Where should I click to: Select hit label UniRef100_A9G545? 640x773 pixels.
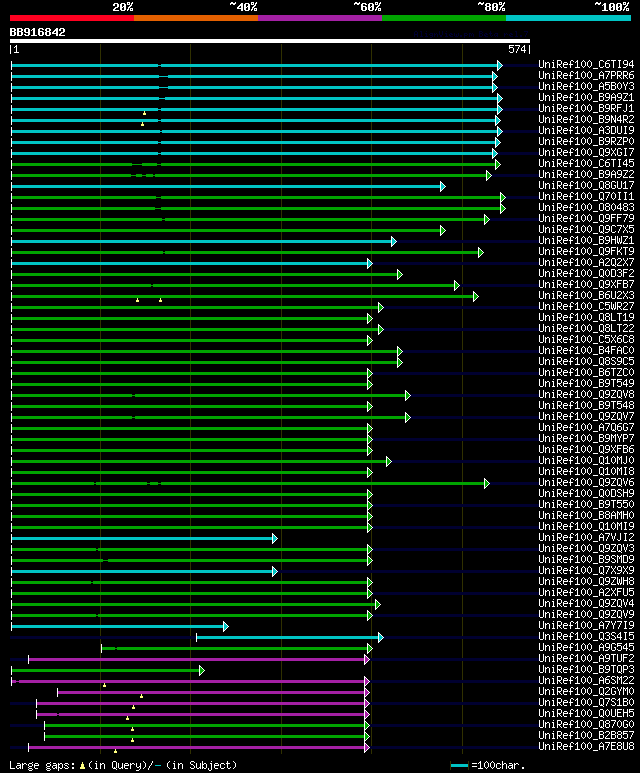click(x=586, y=648)
